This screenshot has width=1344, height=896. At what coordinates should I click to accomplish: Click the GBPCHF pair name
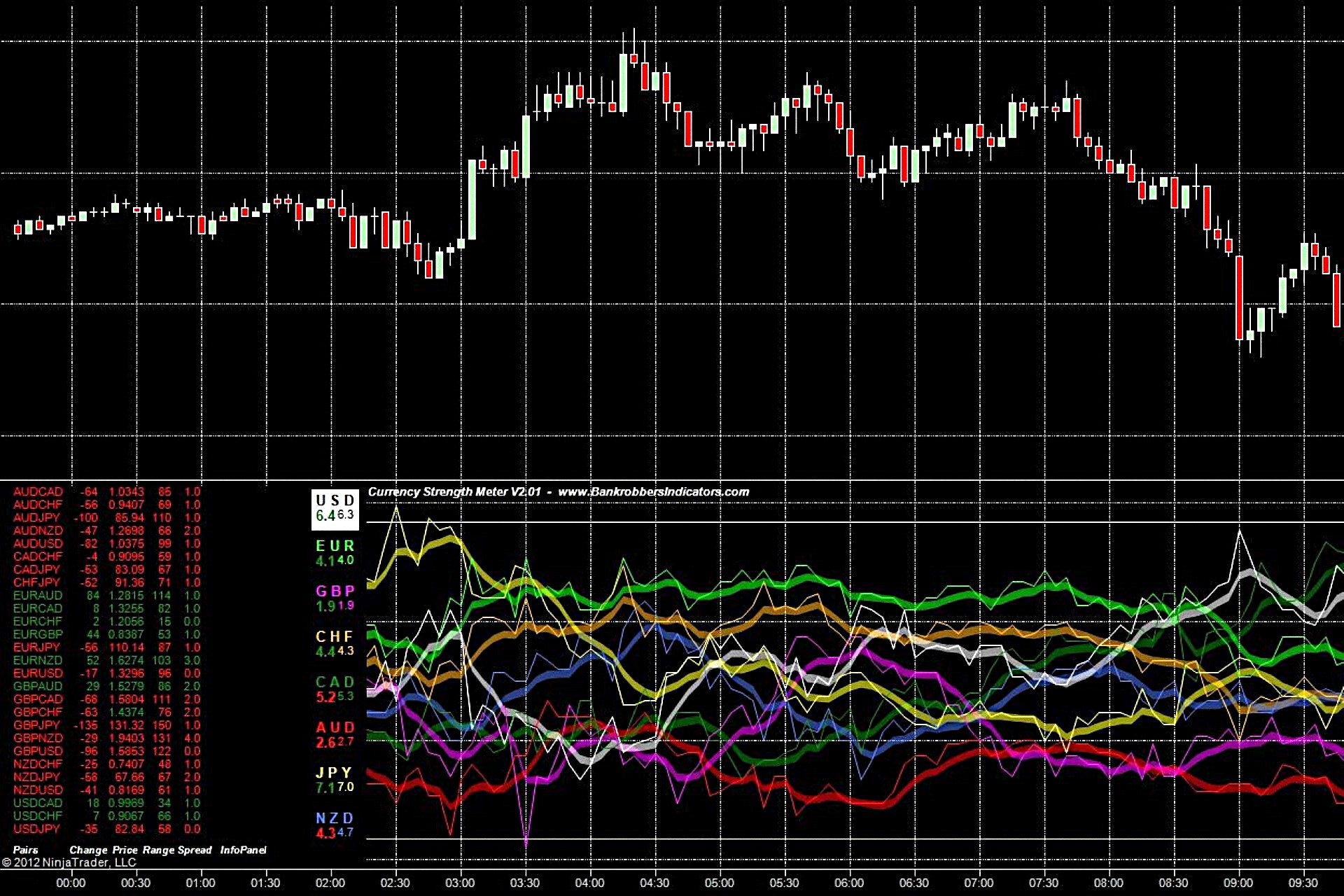38,712
